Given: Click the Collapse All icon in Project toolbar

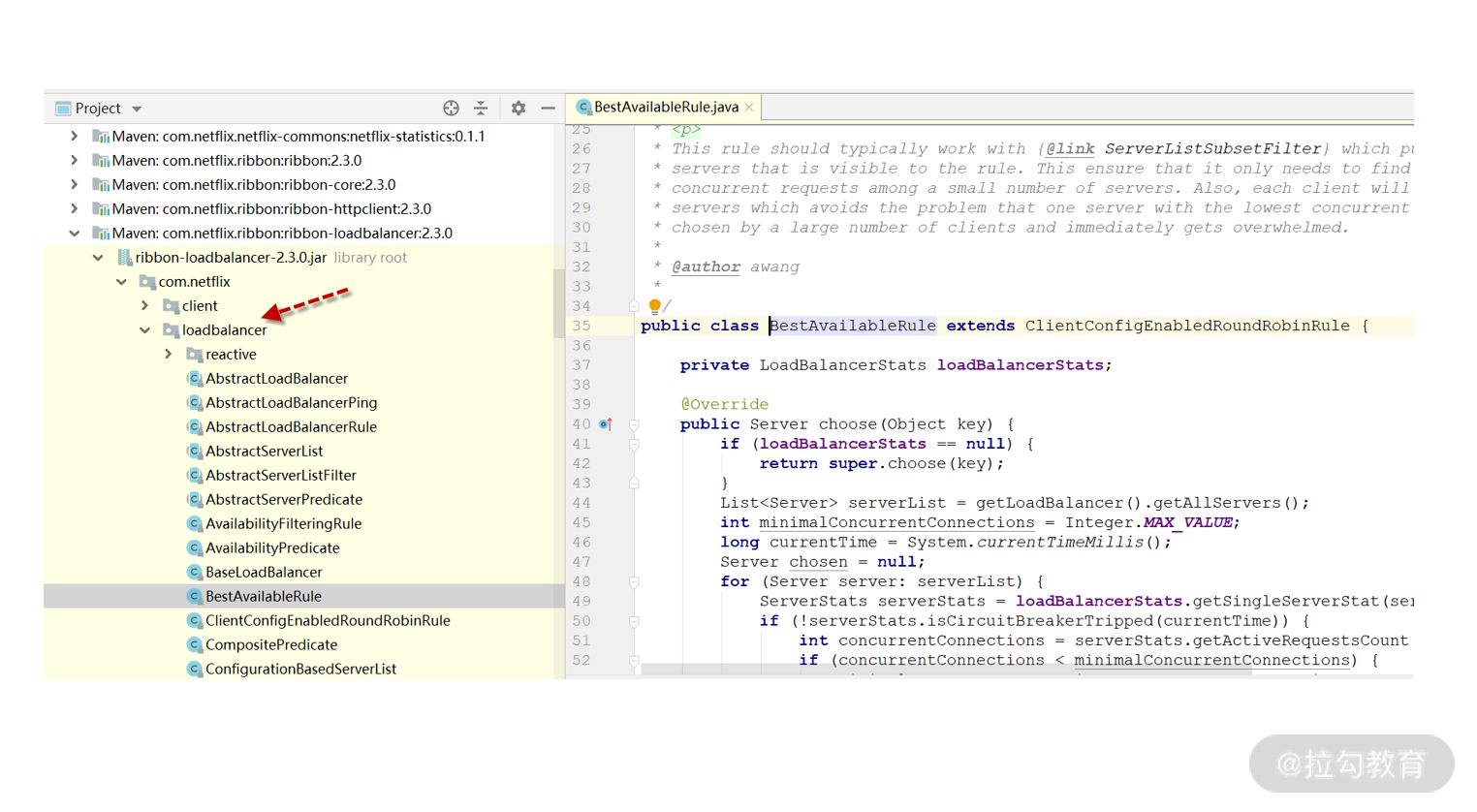Looking at the screenshot, I should [x=481, y=109].
